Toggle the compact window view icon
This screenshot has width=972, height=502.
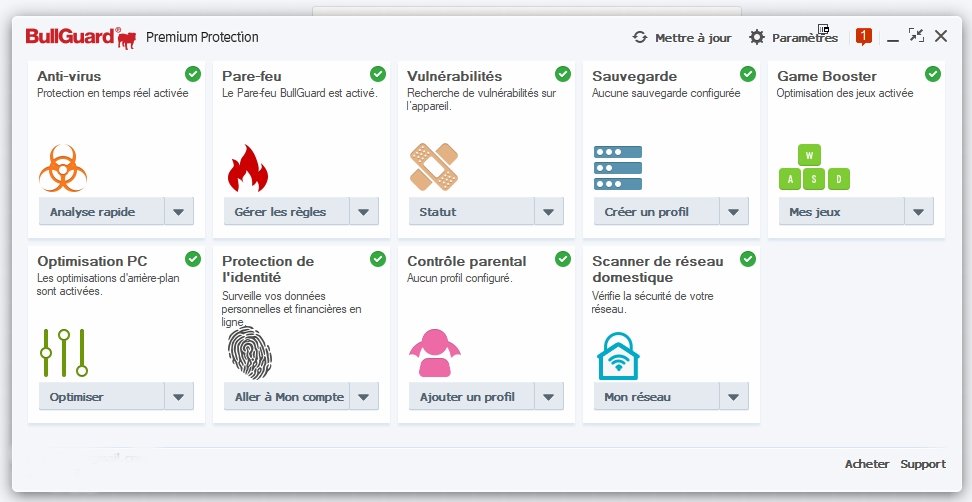point(916,35)
